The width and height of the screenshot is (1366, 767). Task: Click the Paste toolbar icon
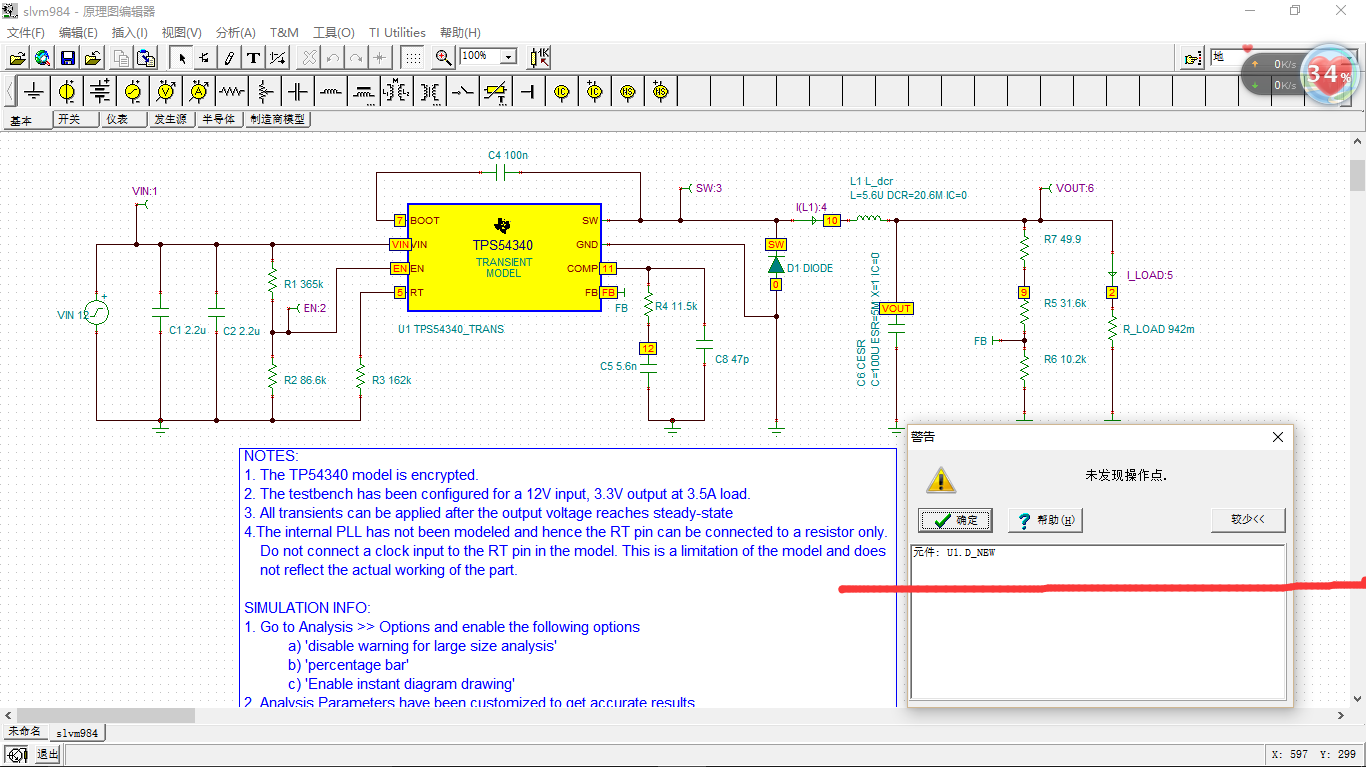[146, 57]
